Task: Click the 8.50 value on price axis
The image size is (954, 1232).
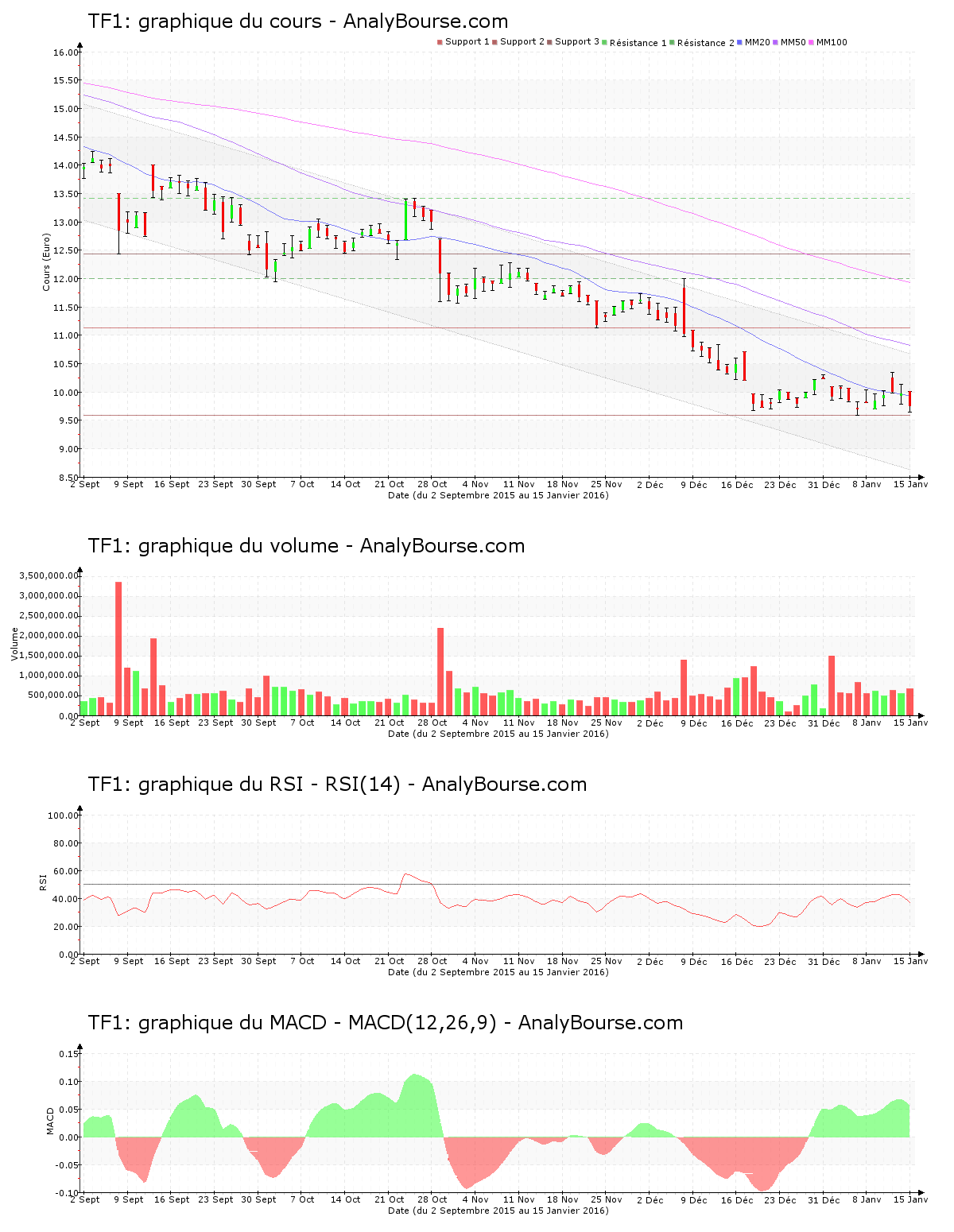Action: coord(68,478)
